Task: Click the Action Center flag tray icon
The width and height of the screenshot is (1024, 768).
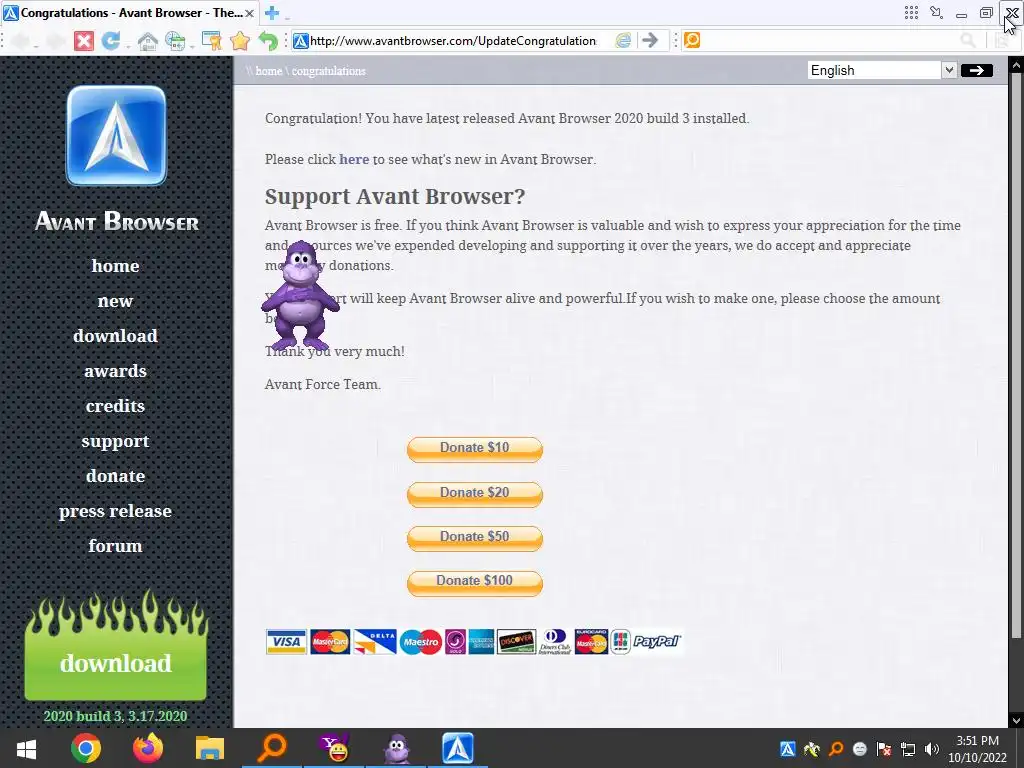Action: 884,749
